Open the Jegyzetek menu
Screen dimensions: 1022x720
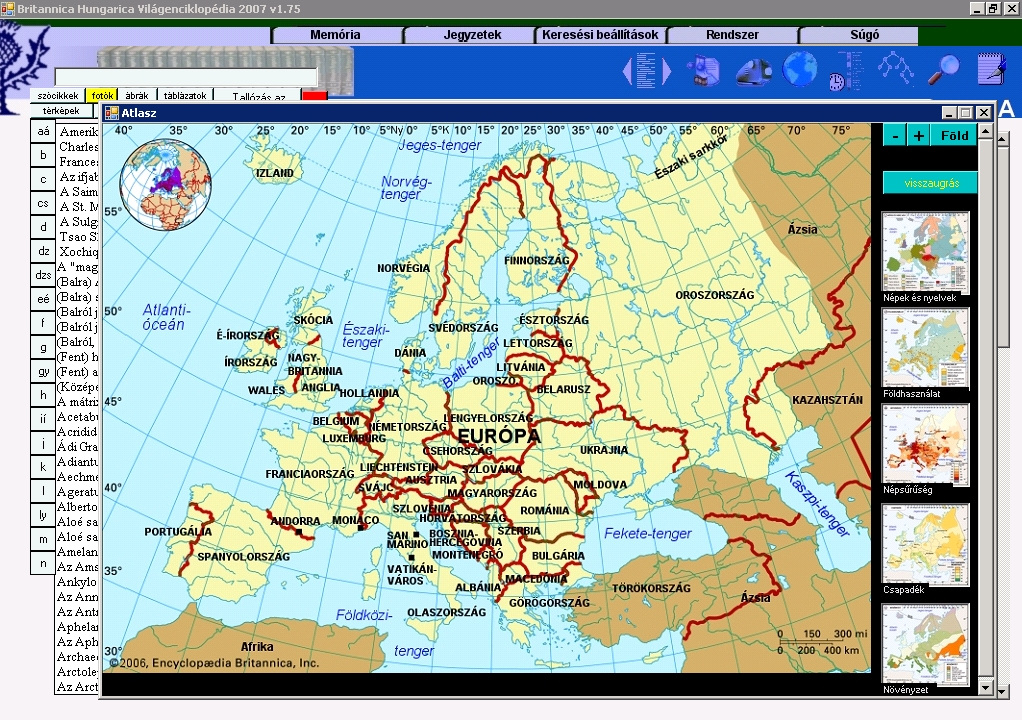click(x=472, y=35)
